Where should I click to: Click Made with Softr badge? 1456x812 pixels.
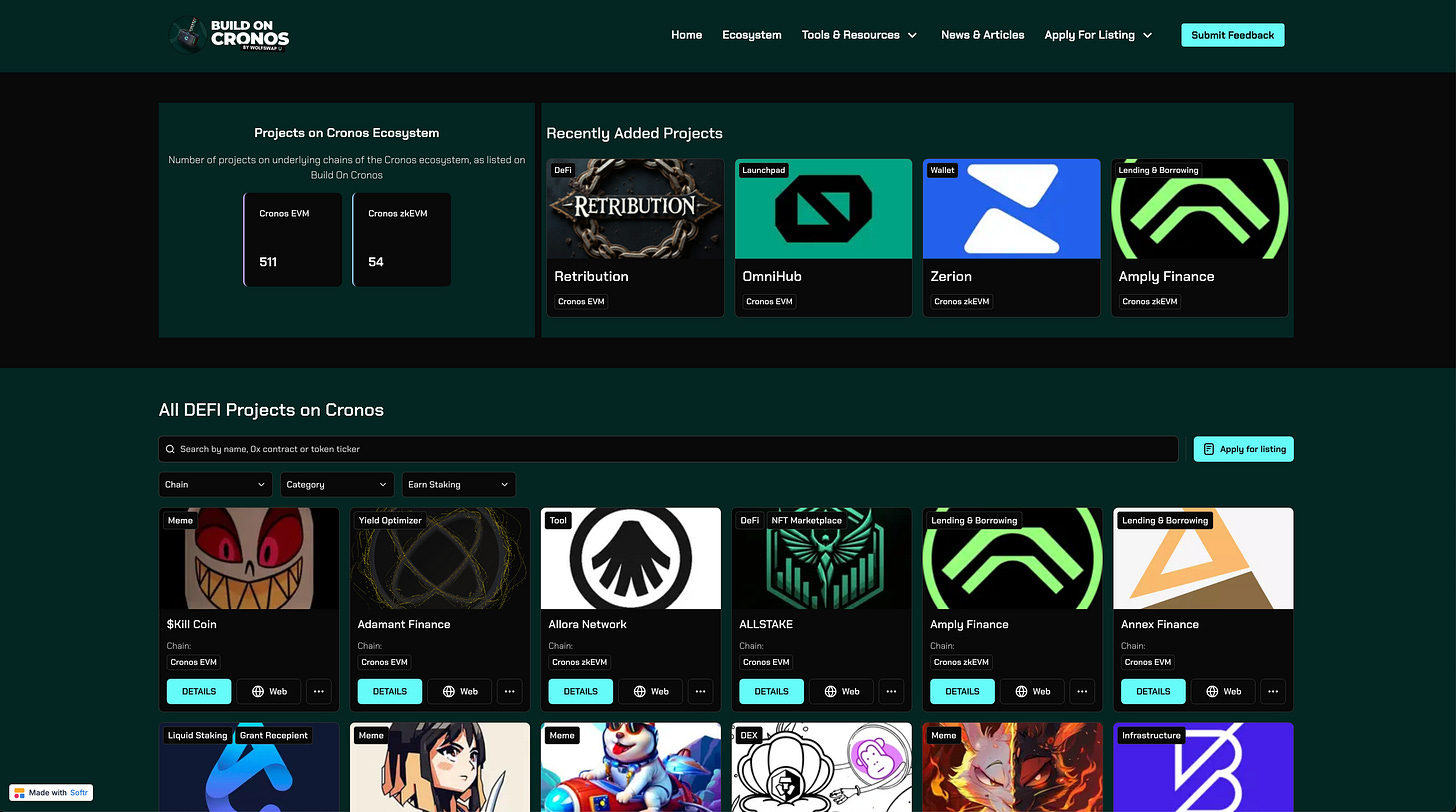coord(51,792)
